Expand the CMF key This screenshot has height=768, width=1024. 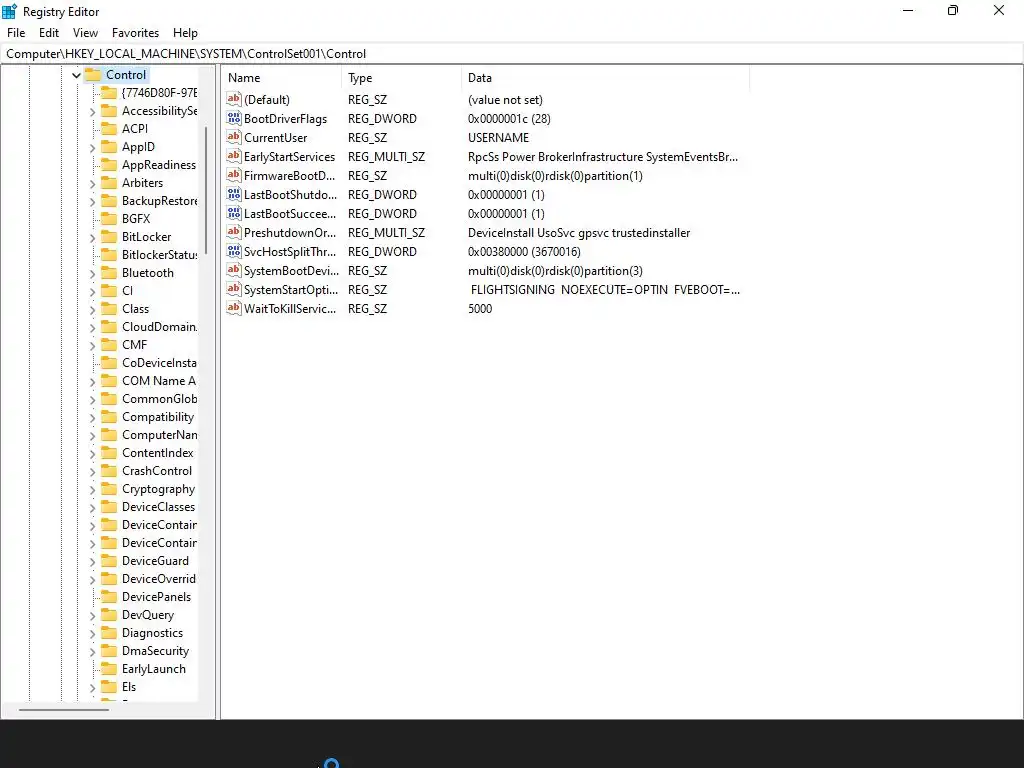92,345
